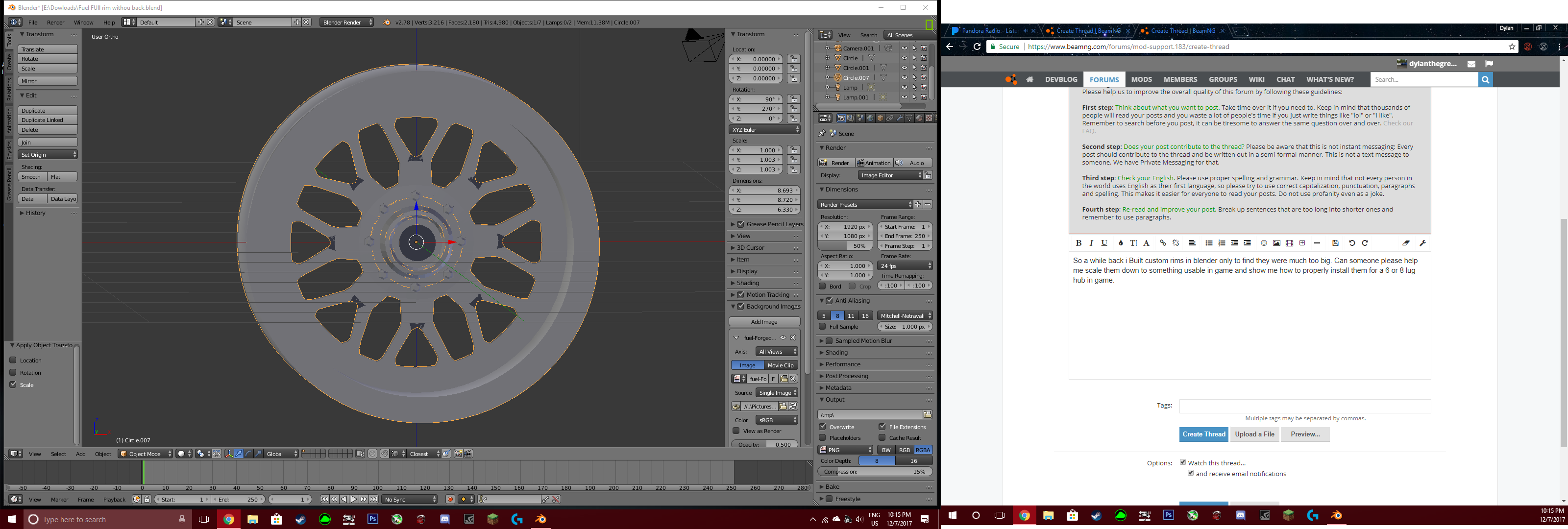This screenshot has width=1568, height=529.
Task: Click the unordered list icon in editor
Action: tap(1209, 243)
